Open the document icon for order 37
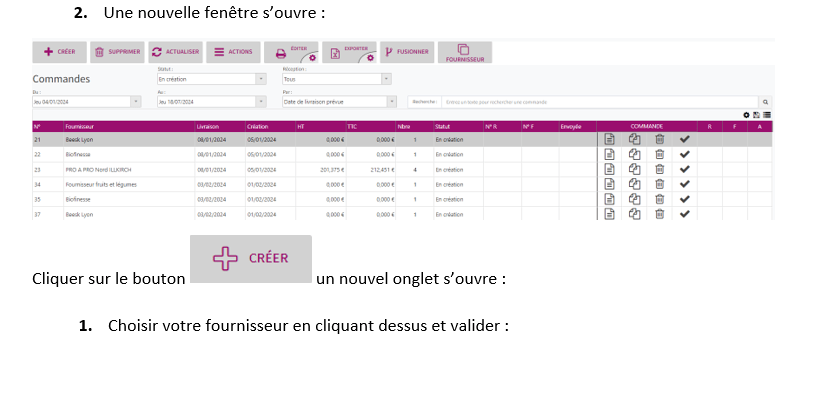The height and width of the screenshot is (394, 824). [609, 214]
